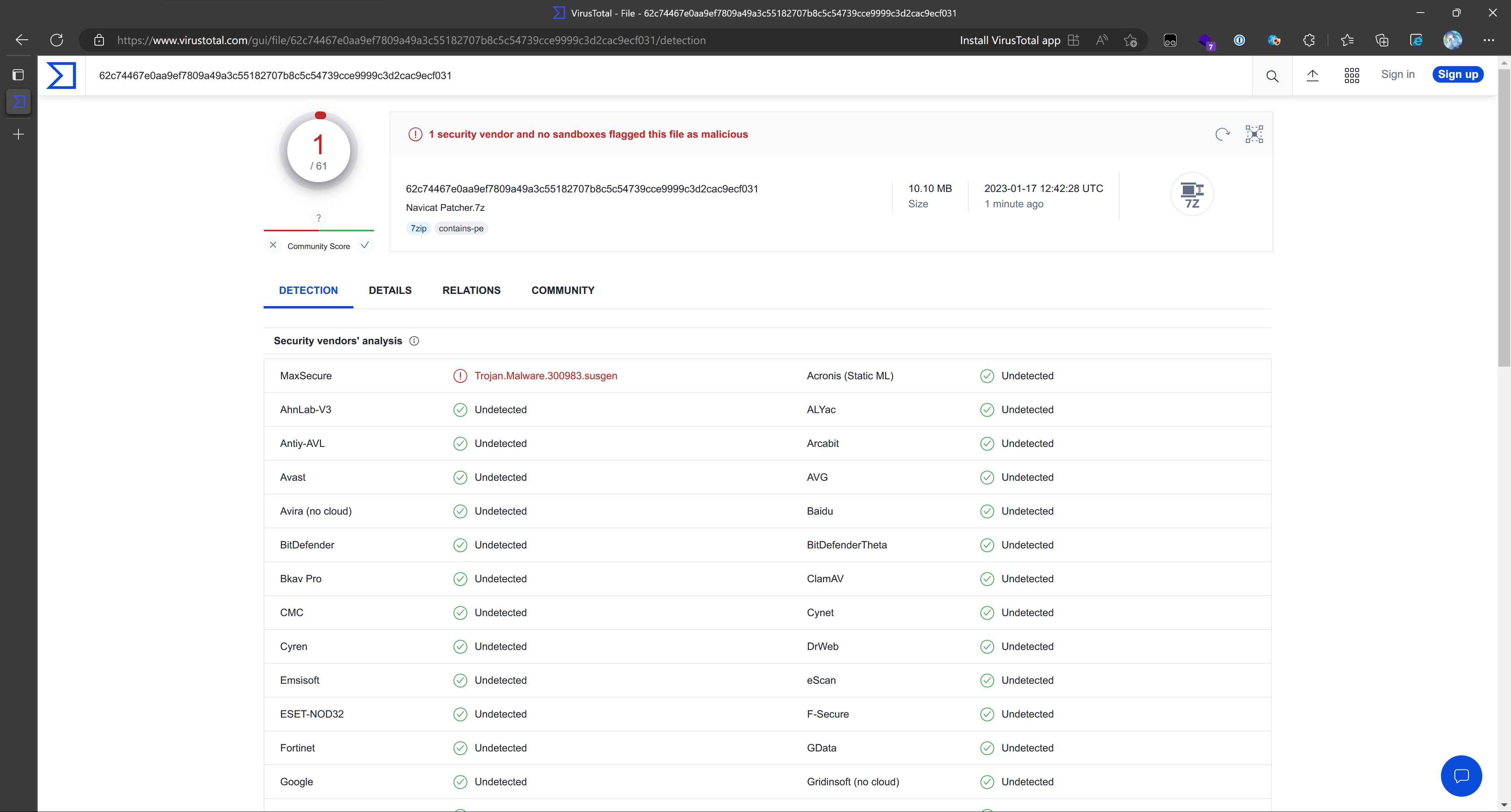Vote file malicious with X icon
The height and width of the screenshot is (812, 1511).
point(273,245)
